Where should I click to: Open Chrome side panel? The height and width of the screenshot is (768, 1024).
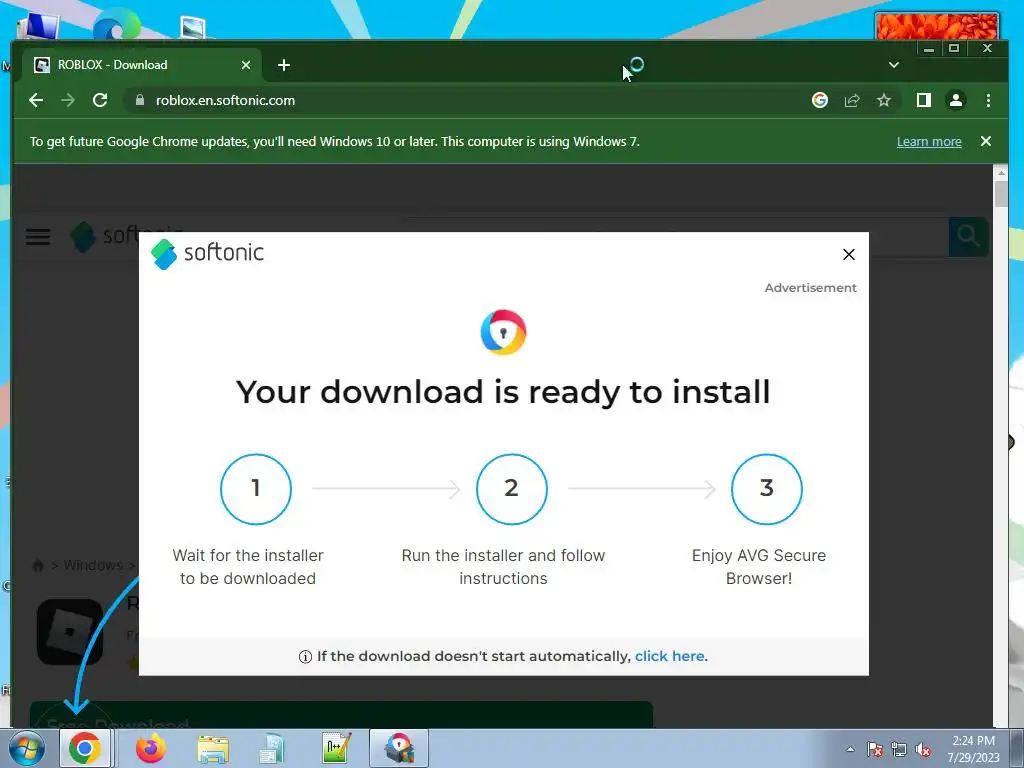[923, 100]
